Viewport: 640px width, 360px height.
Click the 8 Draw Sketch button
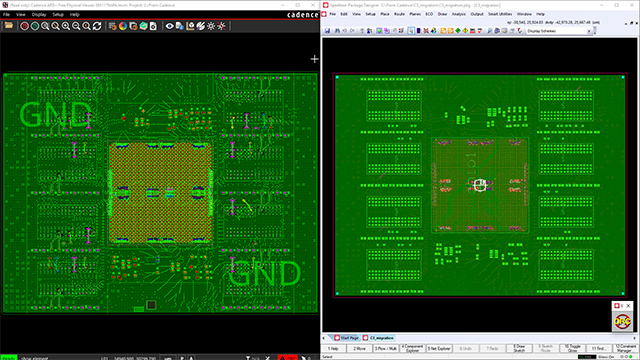(x=519, y=349)
